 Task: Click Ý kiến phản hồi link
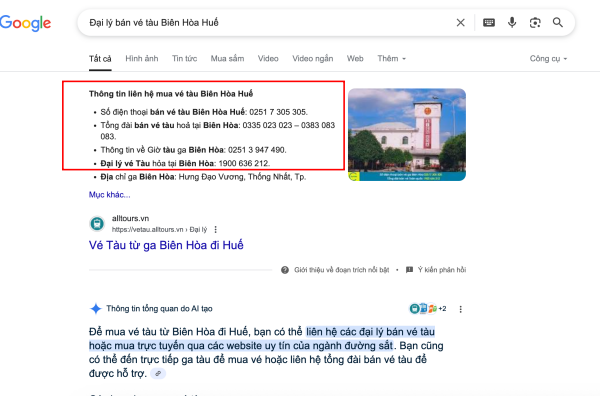tap(442, 270)
